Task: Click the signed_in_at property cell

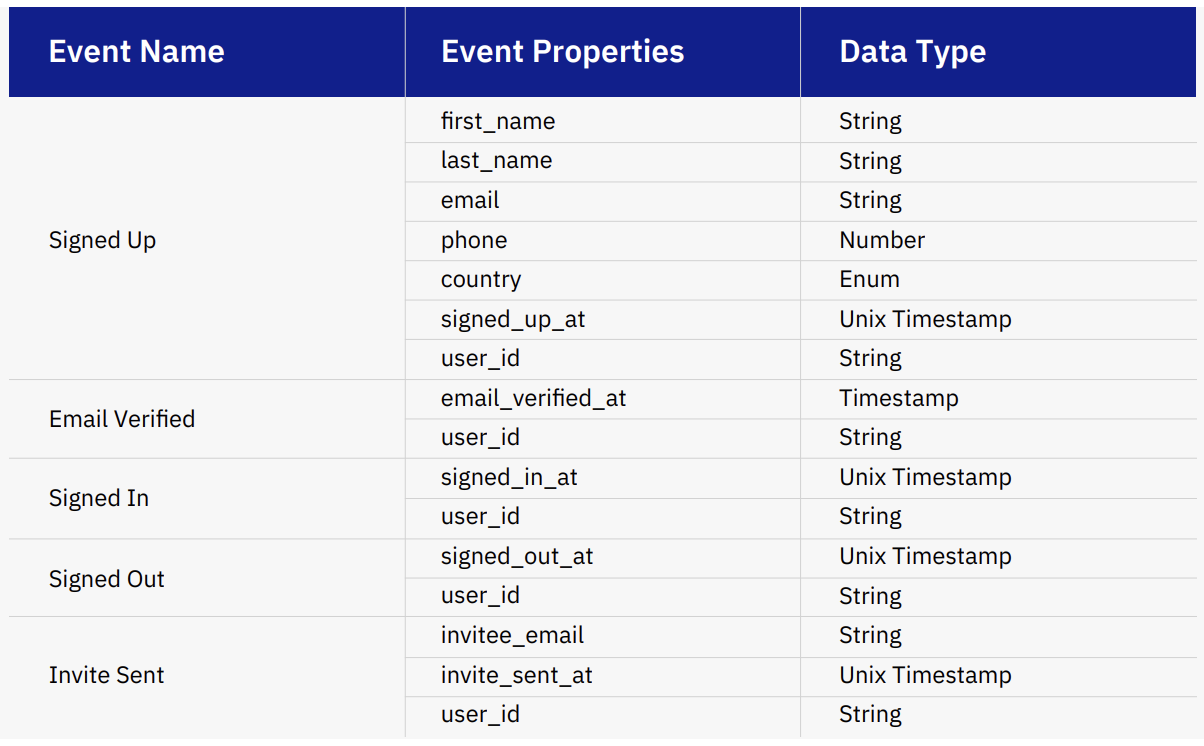Action: [509, 477]
